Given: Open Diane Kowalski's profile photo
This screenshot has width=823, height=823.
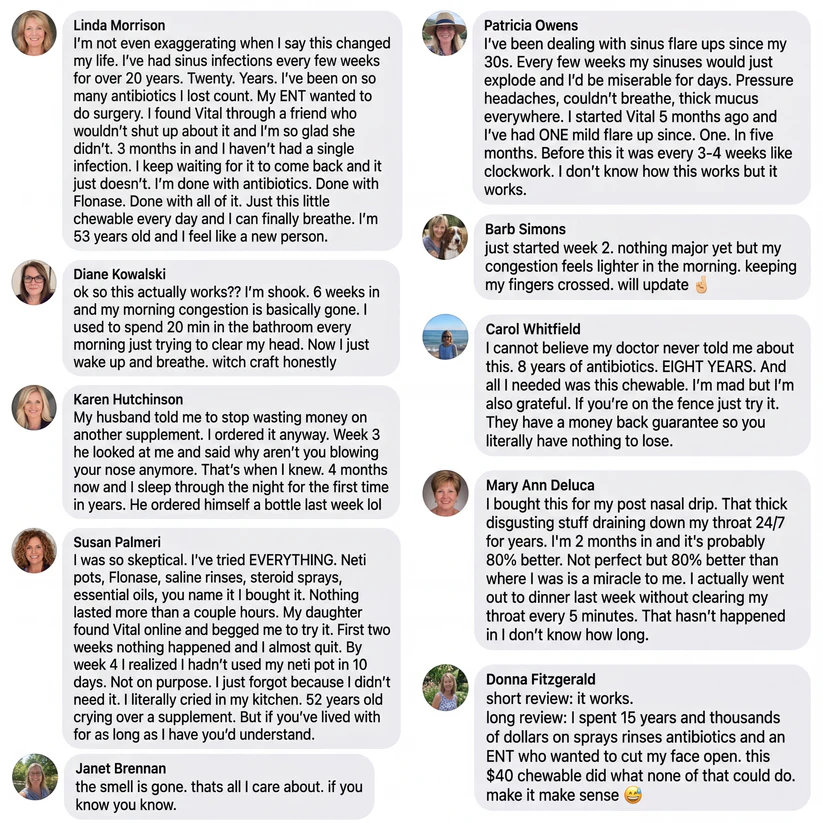Looking at the screenshot, I should [x=34, y=282].
